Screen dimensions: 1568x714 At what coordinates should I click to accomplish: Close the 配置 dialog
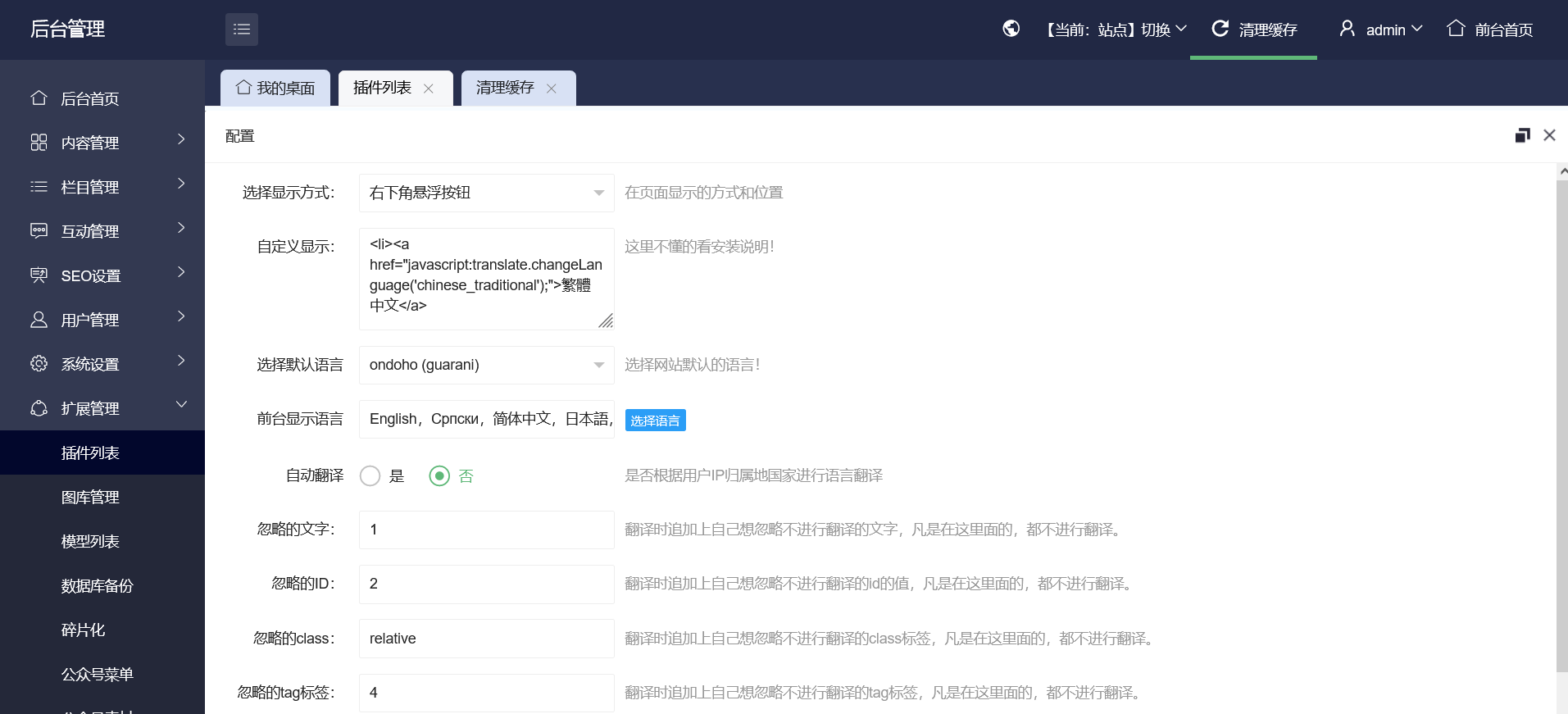click(x=1549, y=135)
